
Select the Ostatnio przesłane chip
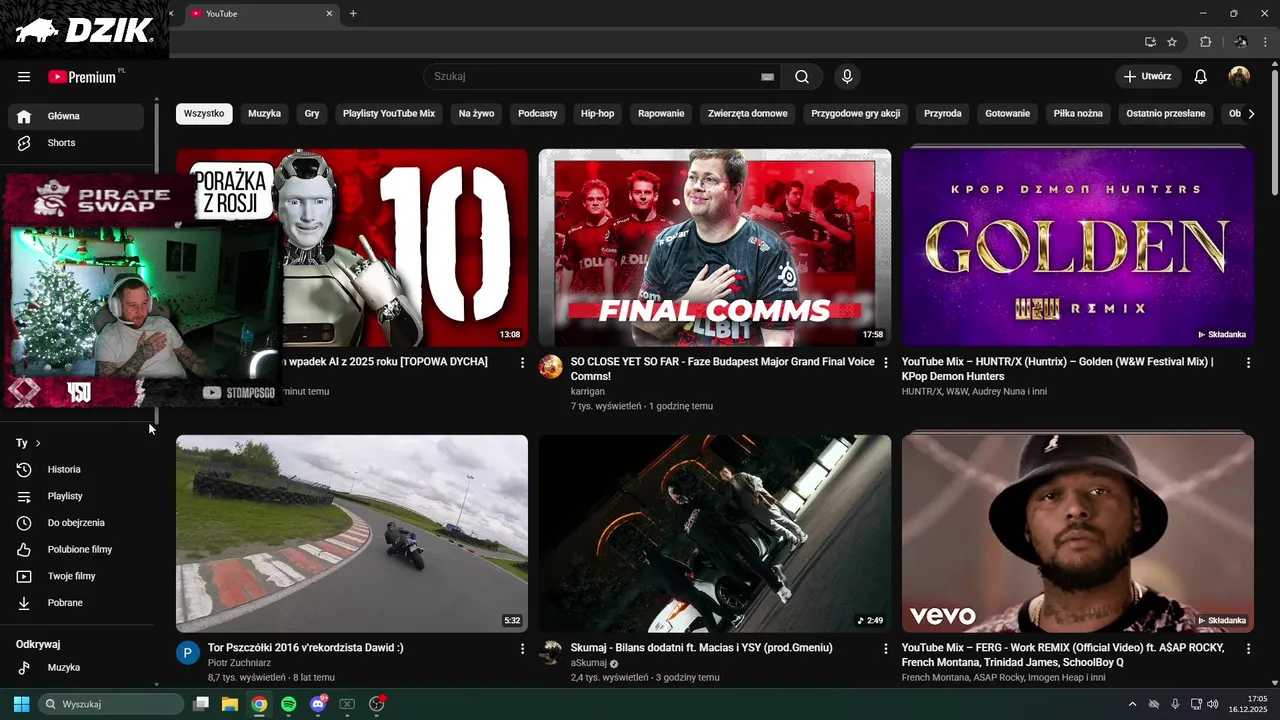[1166, 114]
